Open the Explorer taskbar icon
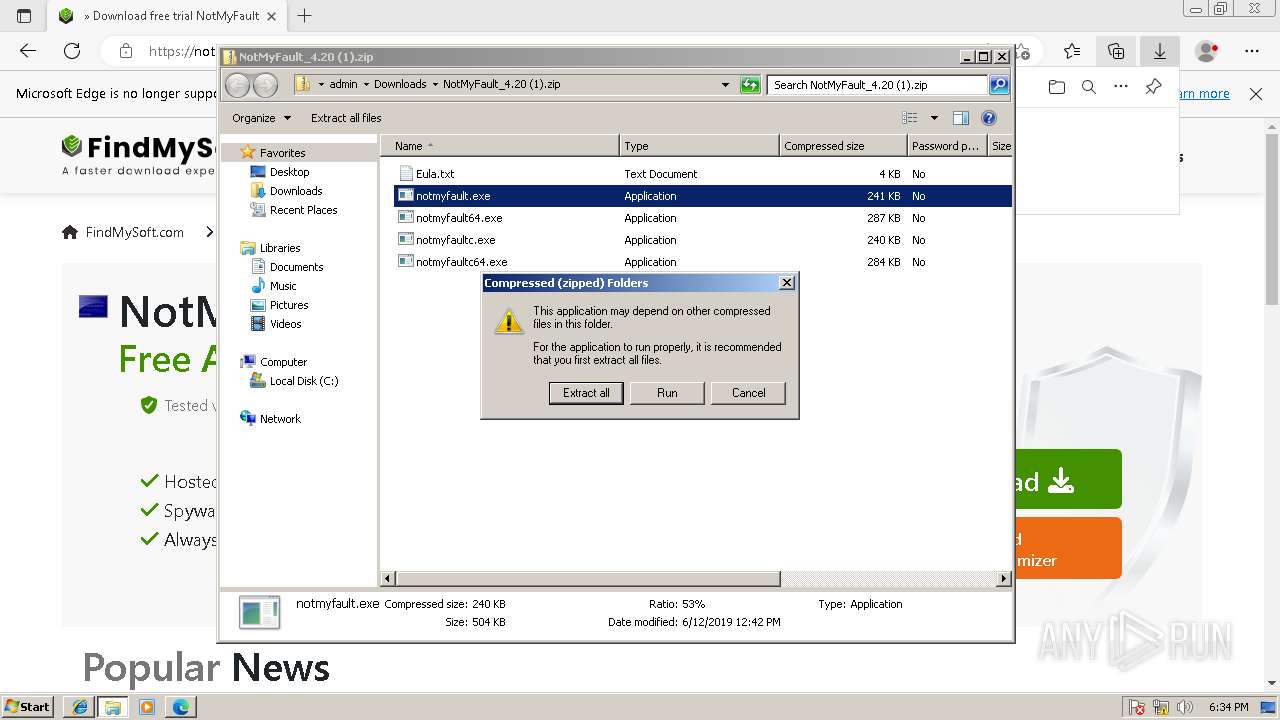The height and width of the screenshot is (720, 1280). (x=113, y=707)
